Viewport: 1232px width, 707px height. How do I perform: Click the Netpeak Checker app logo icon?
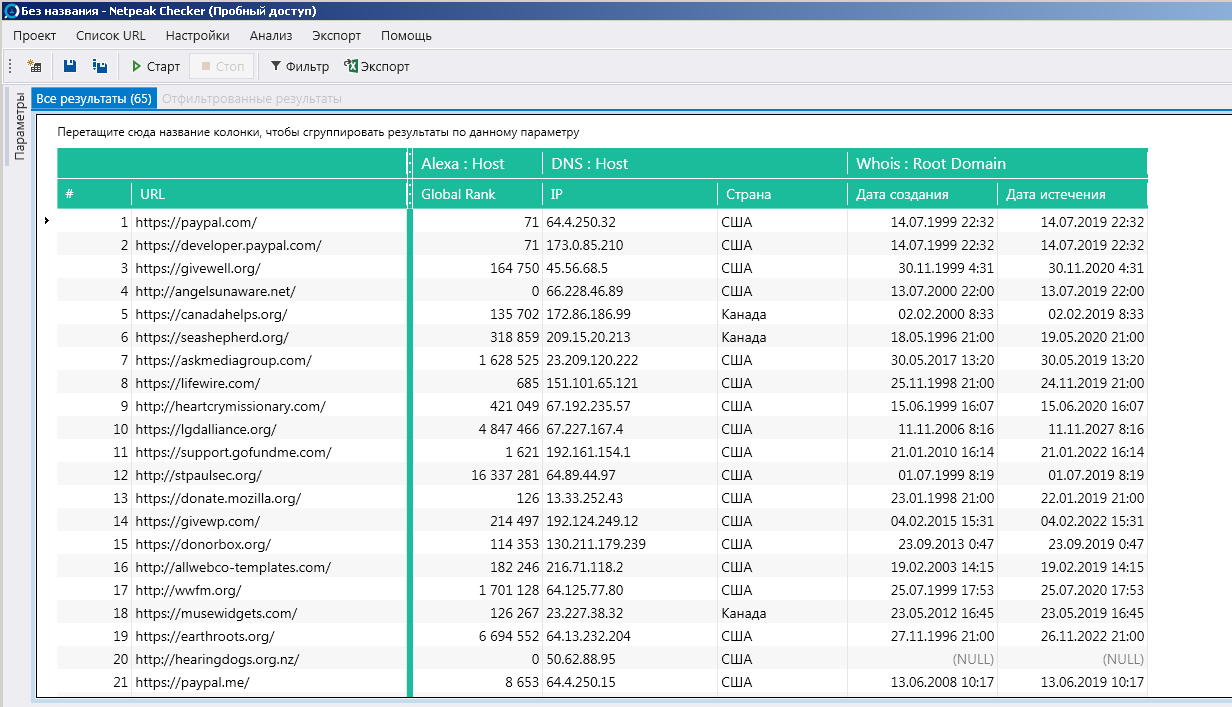[x=10, y=10]
